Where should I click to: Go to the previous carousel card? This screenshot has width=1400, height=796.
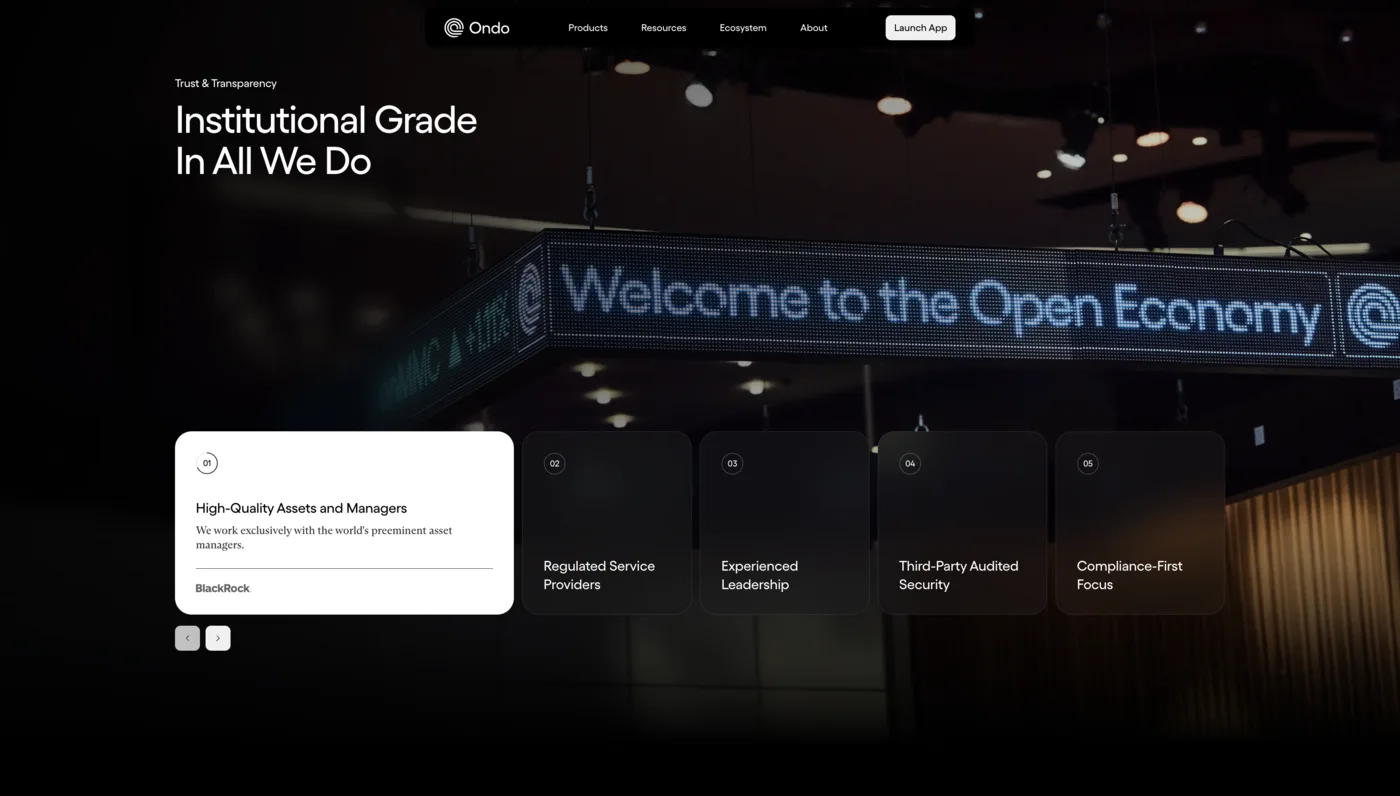(187, 638)
